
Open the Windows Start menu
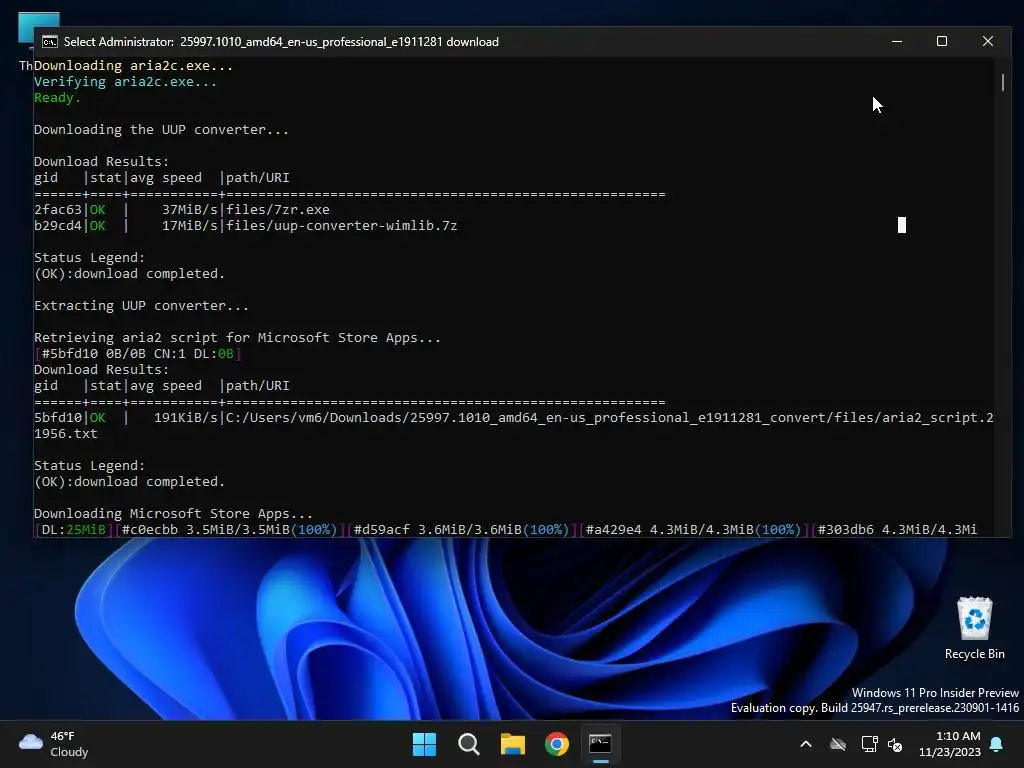[424, 744]
